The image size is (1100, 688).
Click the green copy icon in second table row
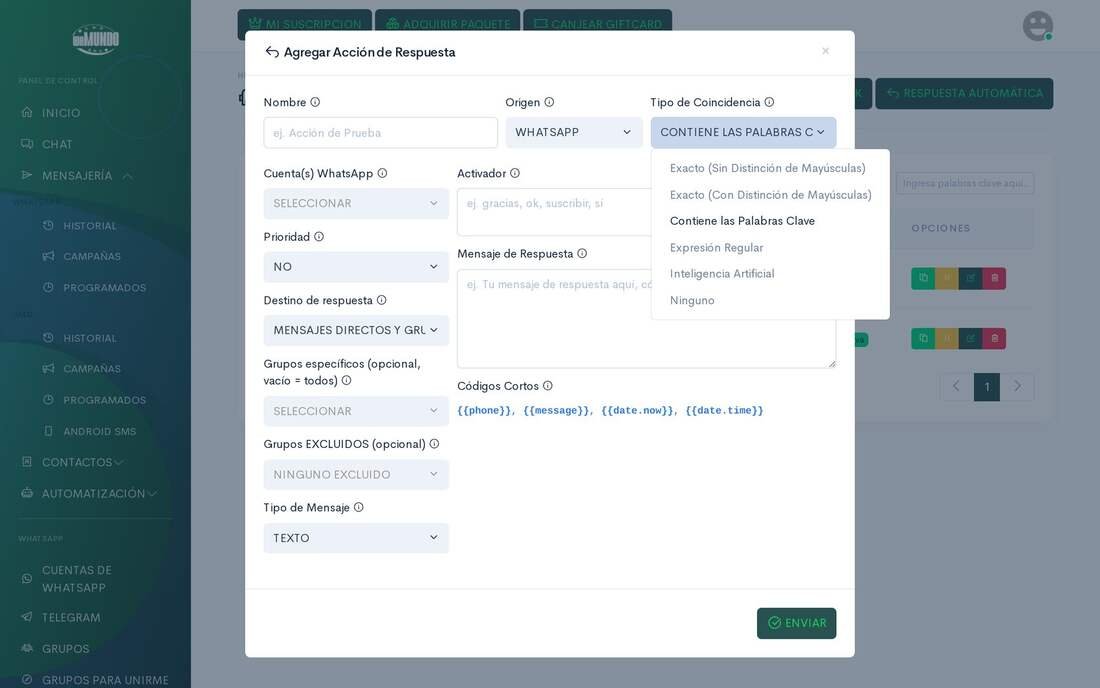point(923,338)
